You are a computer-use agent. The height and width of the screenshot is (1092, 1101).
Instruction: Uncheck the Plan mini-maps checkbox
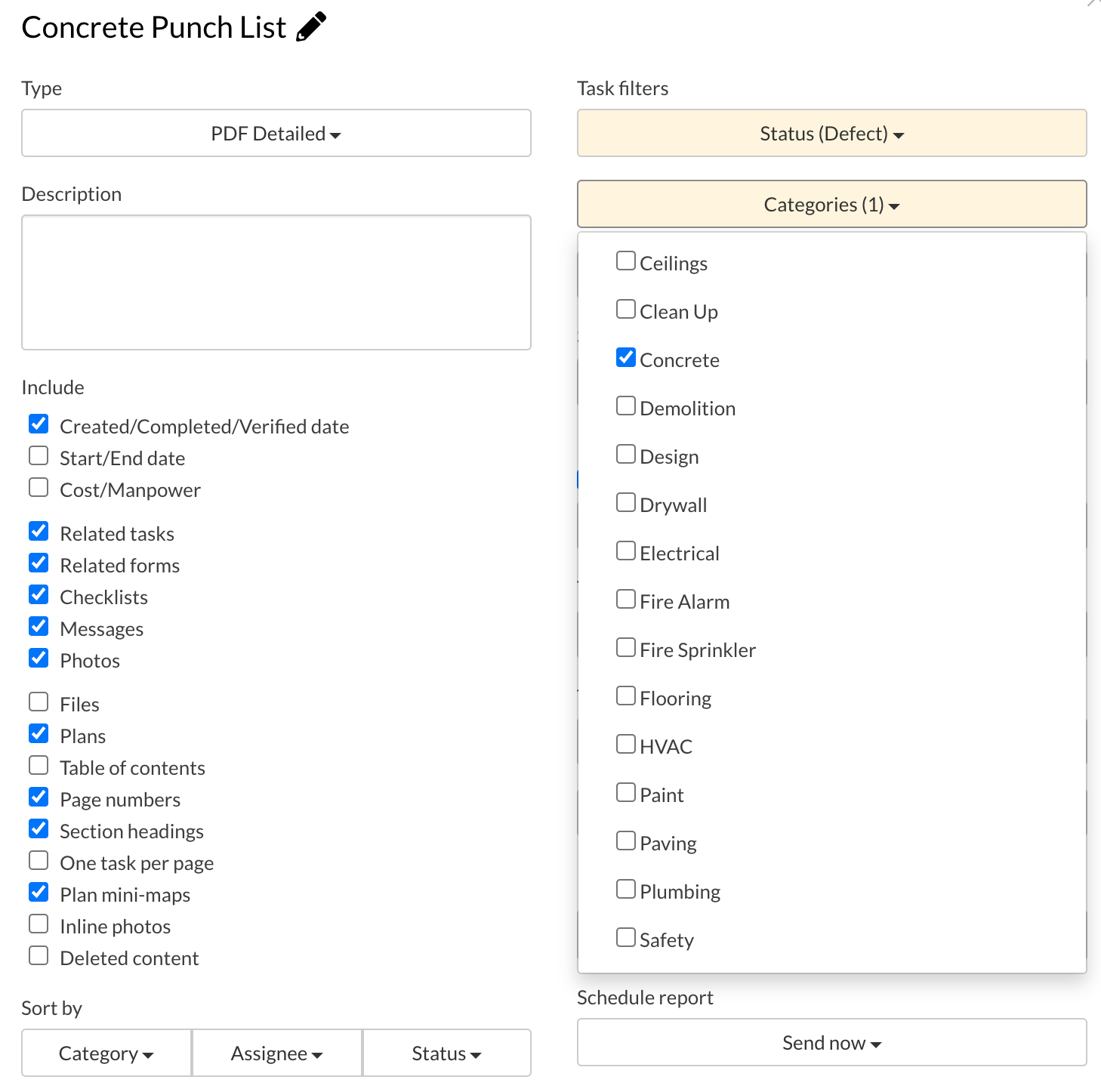point(39,893)
